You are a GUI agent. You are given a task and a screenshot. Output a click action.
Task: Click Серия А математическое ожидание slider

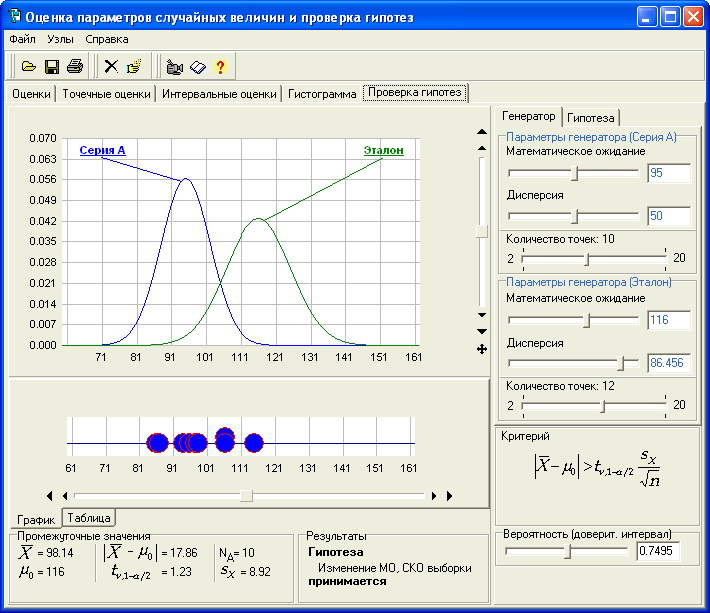[574, 173]
